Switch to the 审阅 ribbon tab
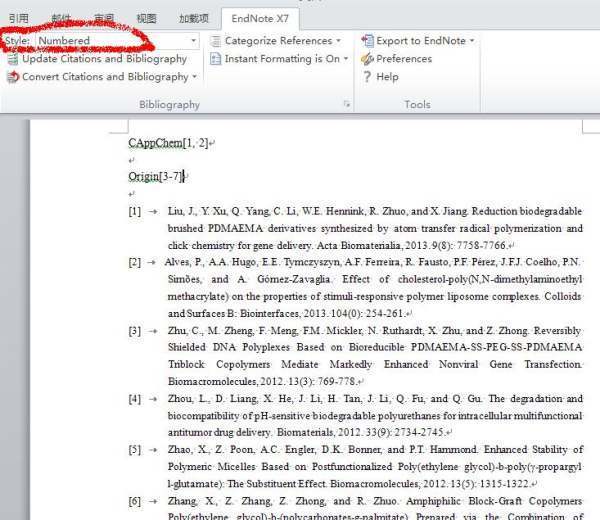Viewport: 600px width, 520px height. [x=104, y=18]
